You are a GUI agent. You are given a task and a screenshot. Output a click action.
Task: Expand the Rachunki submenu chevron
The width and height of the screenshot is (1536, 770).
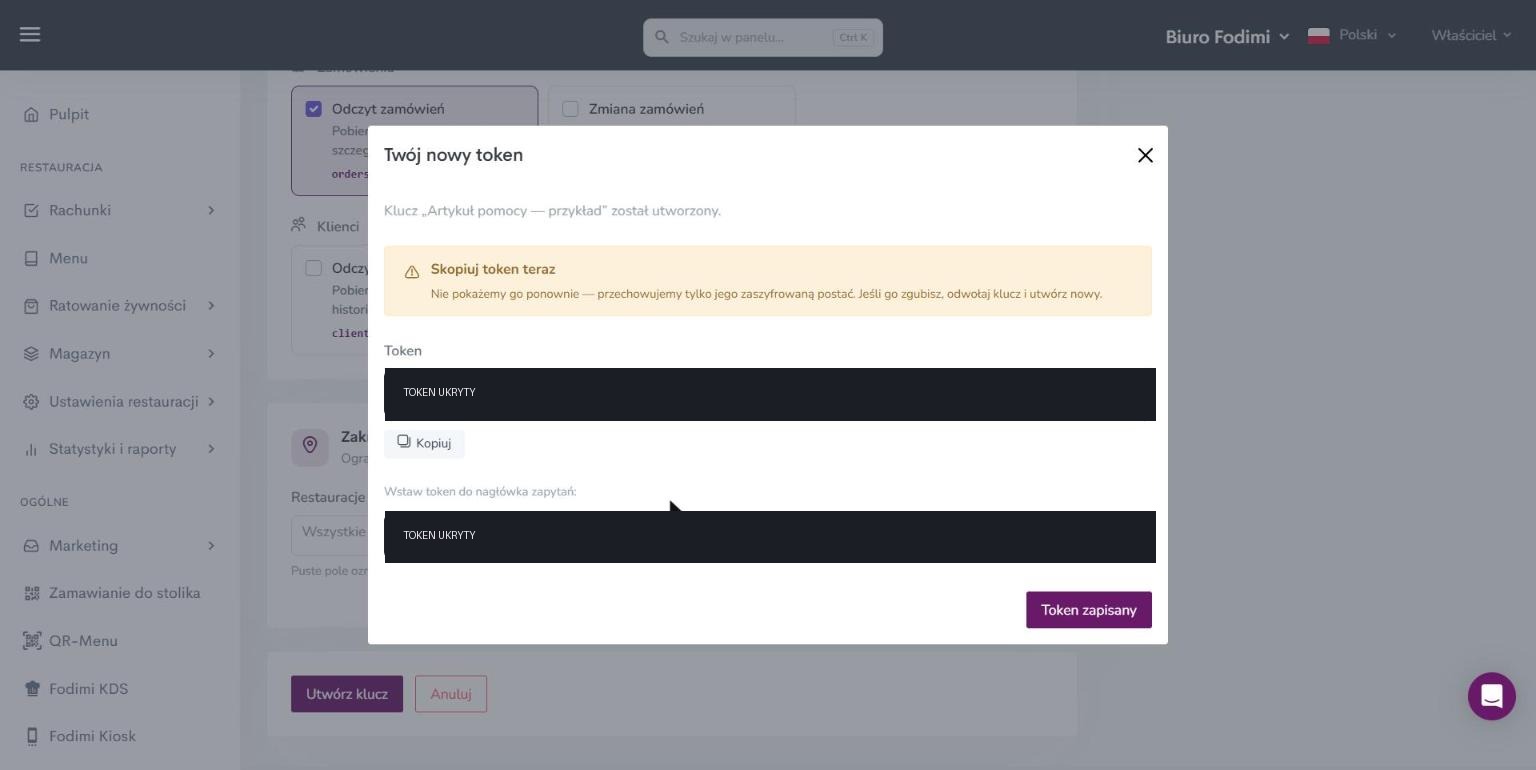click(x=211, y=210)
